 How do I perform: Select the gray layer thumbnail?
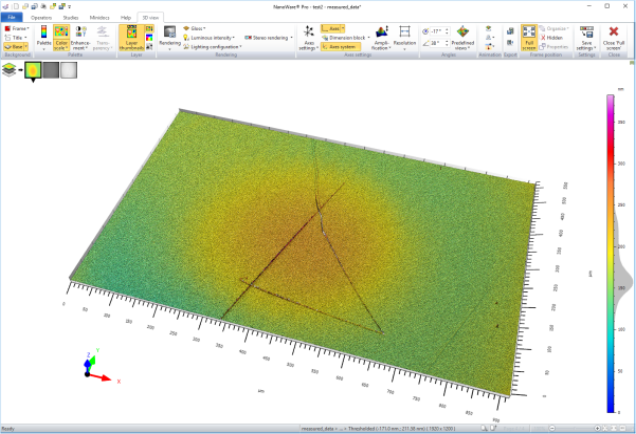click(50, 70)
